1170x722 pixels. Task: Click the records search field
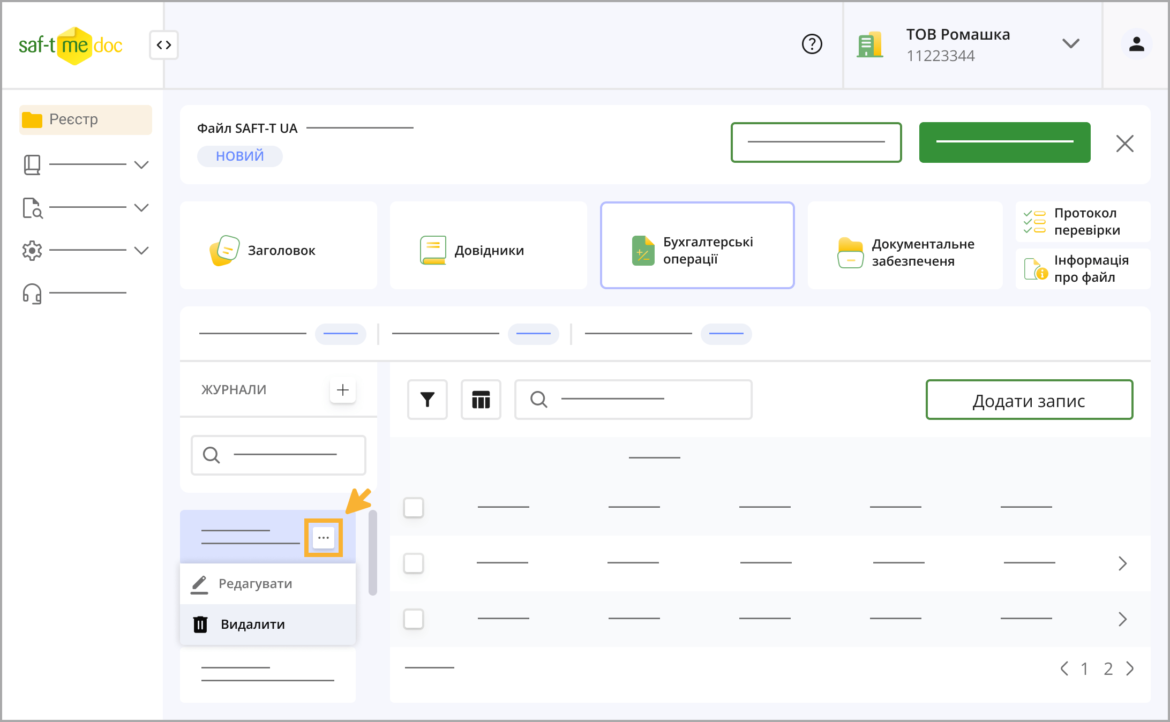point(633,400)
